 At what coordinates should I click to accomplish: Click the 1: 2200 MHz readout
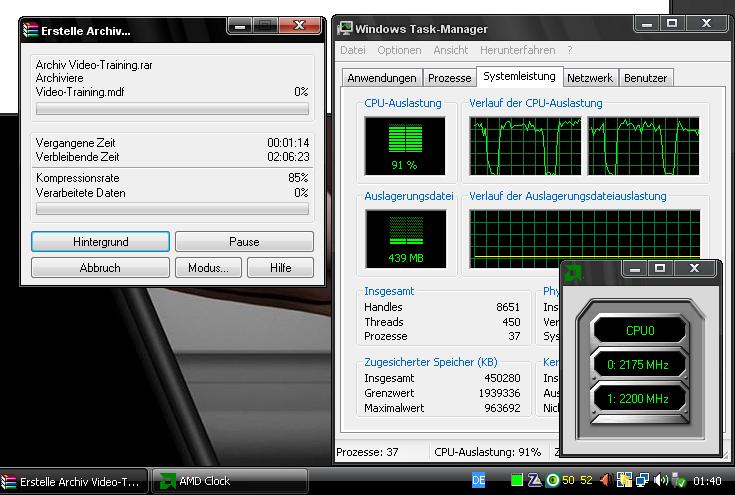click(638, 398)
